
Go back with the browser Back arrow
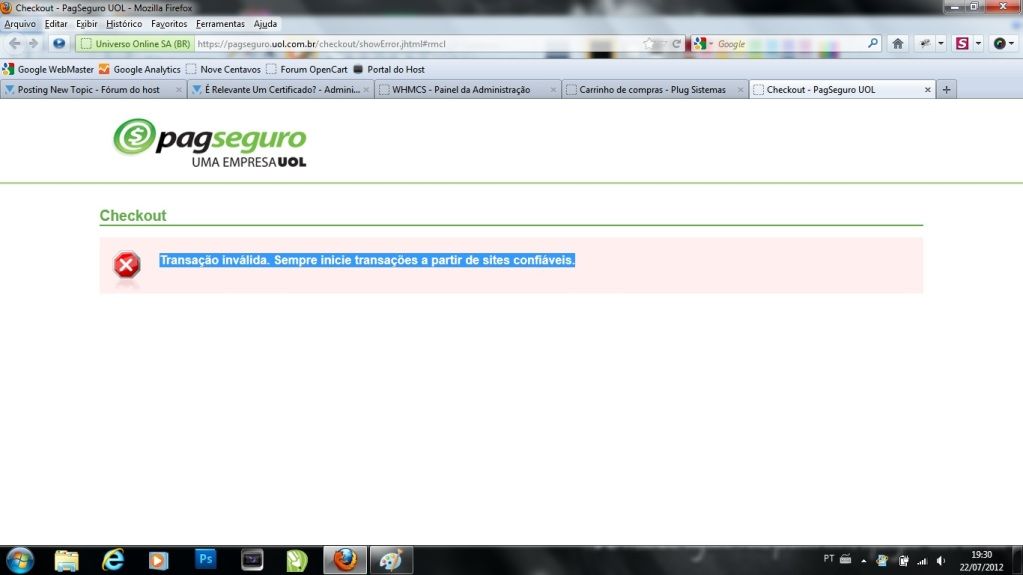tap(14, 44)
